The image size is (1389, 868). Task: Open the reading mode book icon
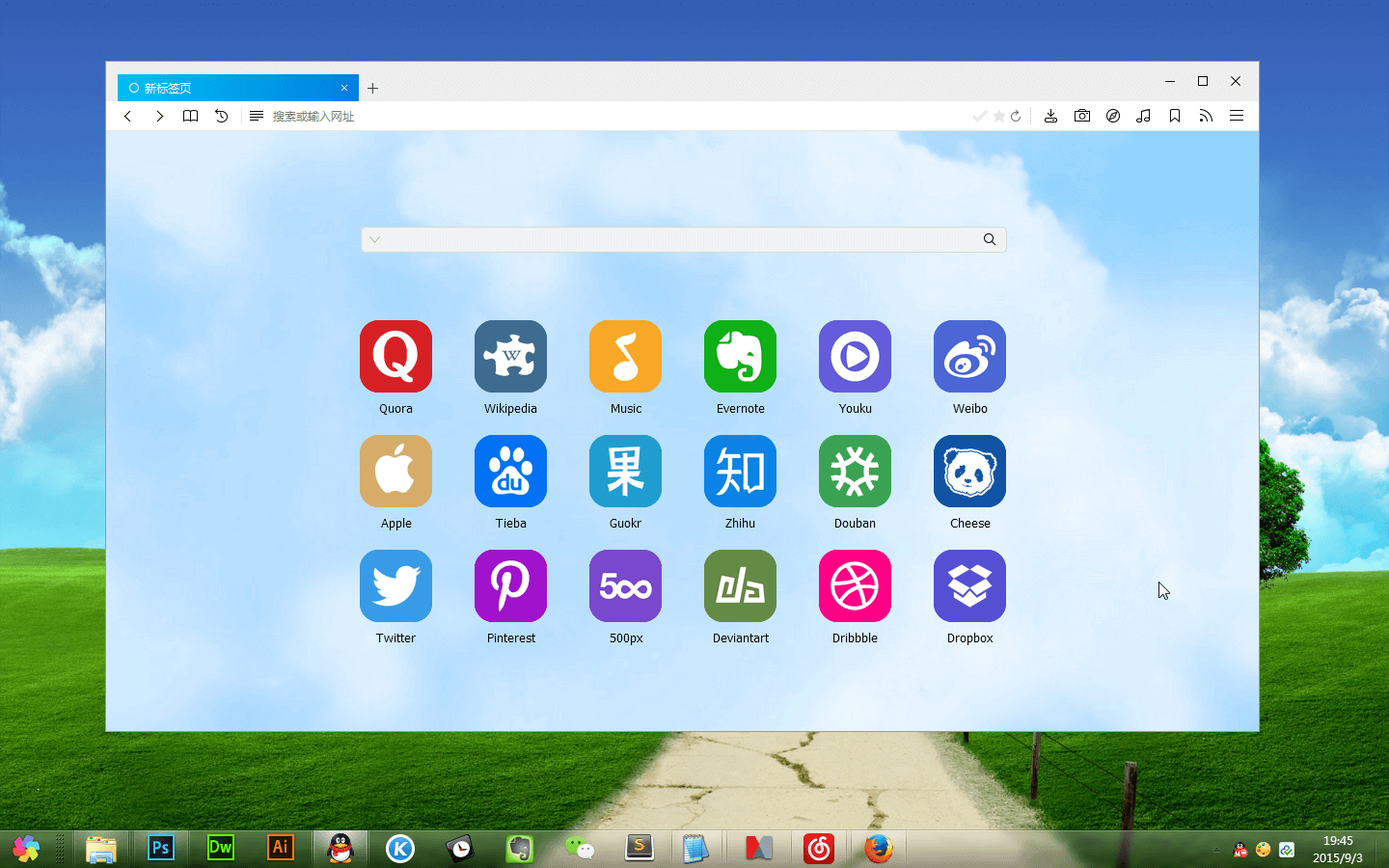[x=190, y=116]
